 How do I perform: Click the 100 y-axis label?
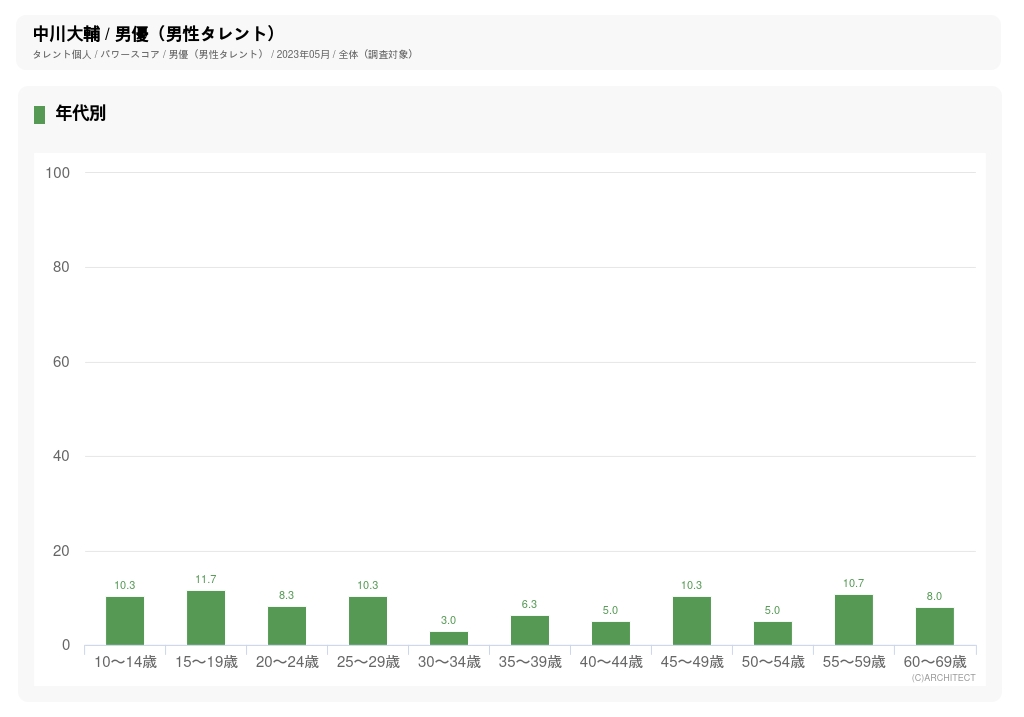click(58, 173)
